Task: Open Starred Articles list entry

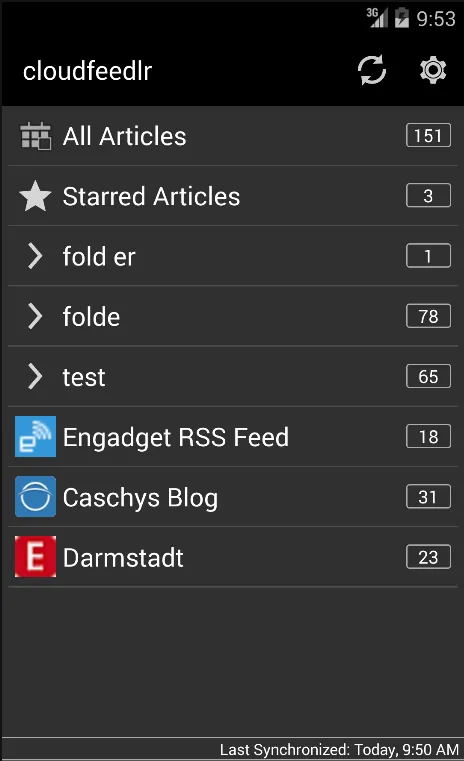Action: point(233,196)
